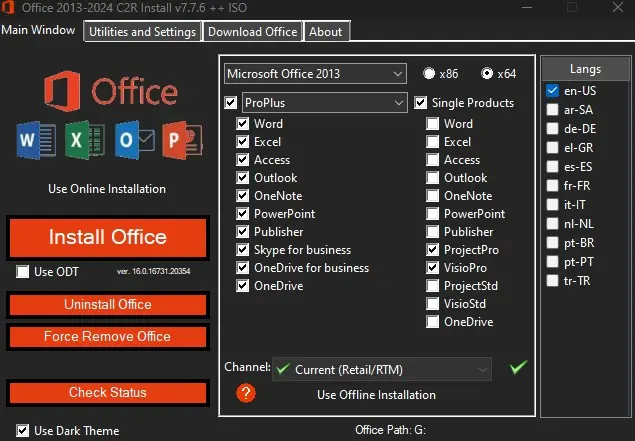Image resolution: width=635 pixels, height=441 pixels.
Task: Click the Check Status button
Action: click(x=108, y=392)
